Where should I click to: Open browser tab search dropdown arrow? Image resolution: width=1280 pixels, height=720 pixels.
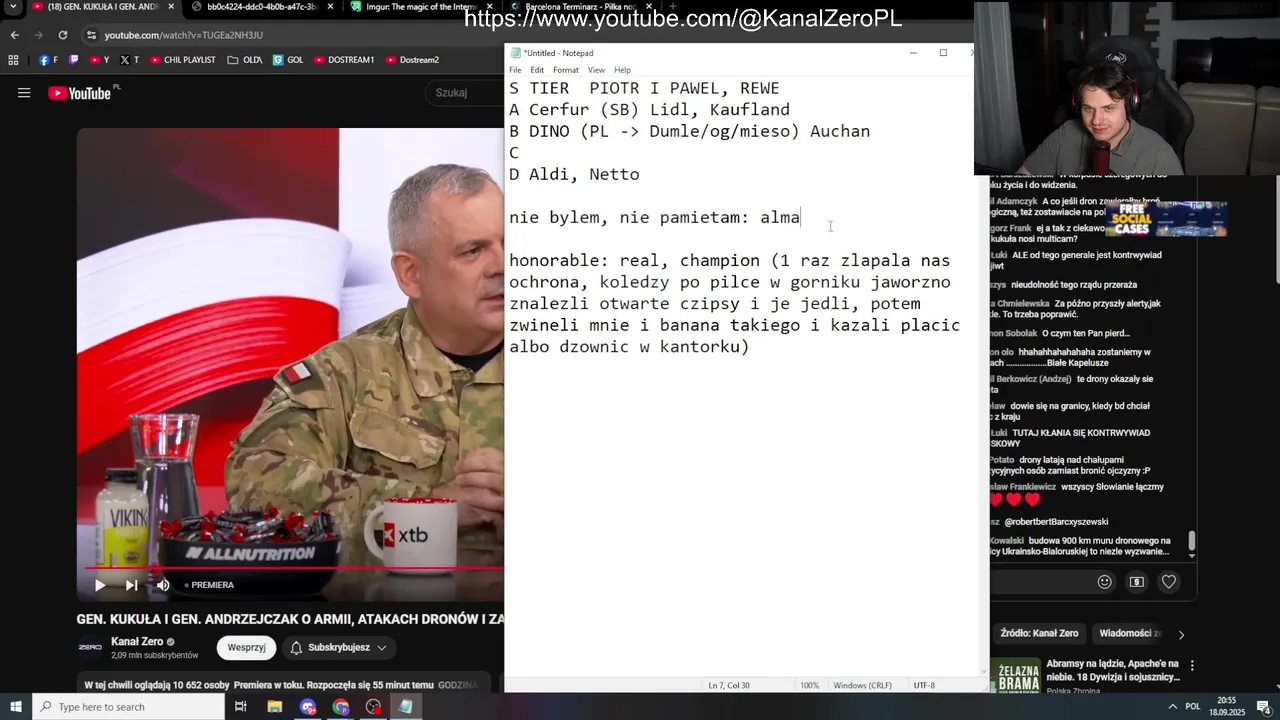[x=13, y=7]
